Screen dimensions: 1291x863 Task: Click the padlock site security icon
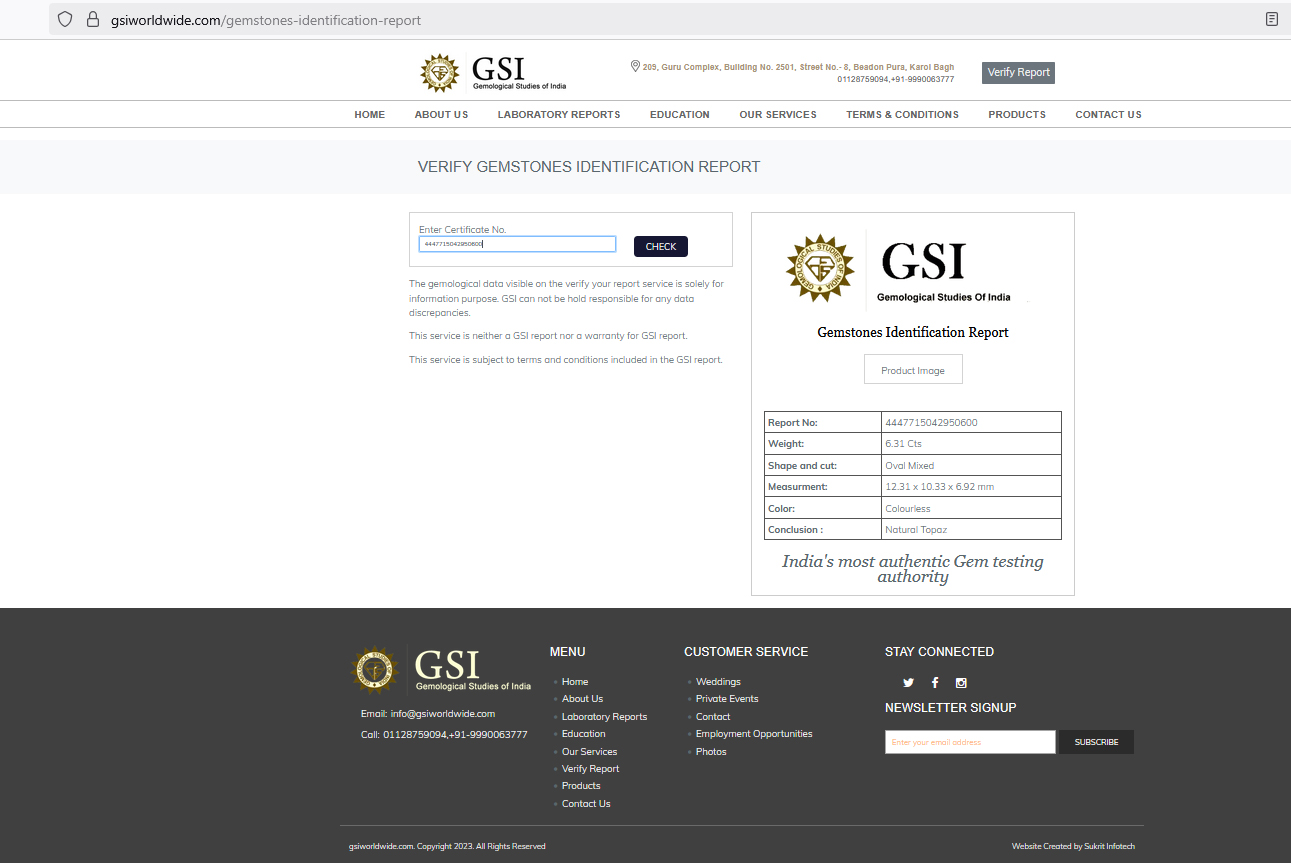click(93, 19)
